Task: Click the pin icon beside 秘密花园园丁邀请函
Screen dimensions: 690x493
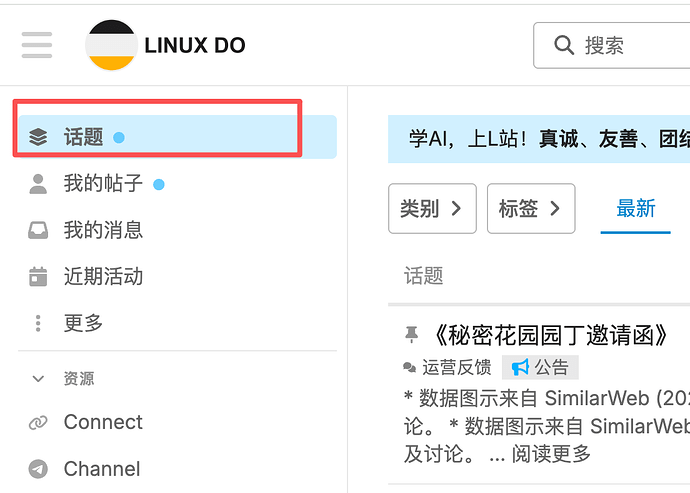Action: coord(411,335)
